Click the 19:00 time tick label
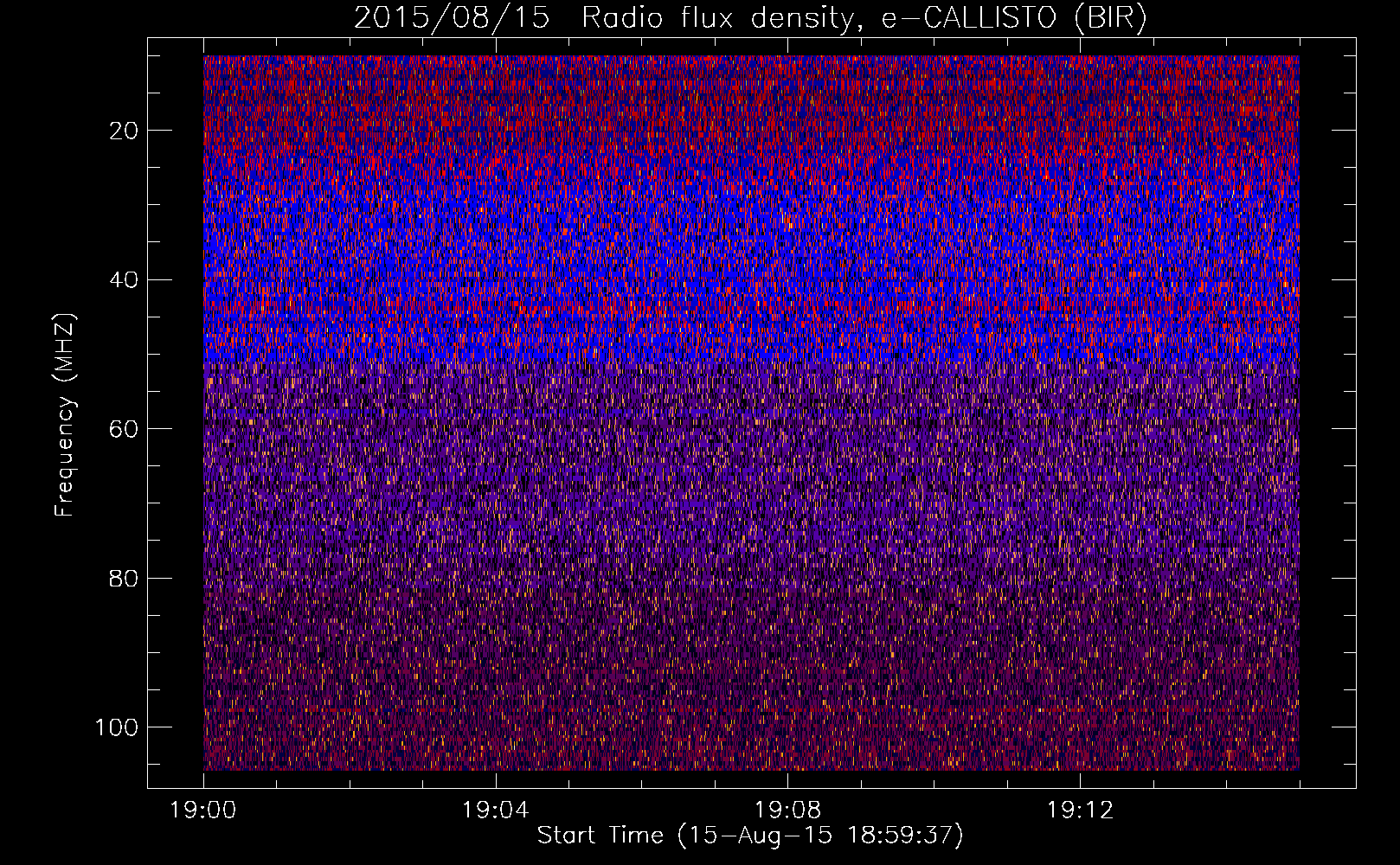Screen dimensions: 1400x865 (x=203, y=811)
